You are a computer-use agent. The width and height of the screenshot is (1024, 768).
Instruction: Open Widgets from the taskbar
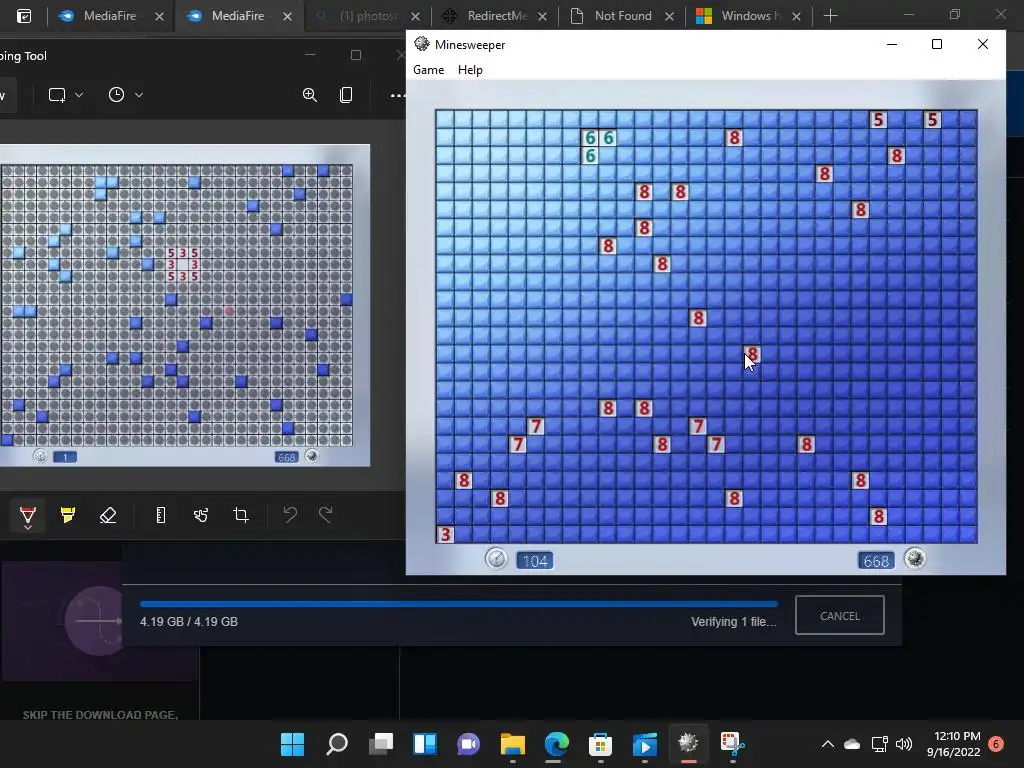click(x=424, y=743)
